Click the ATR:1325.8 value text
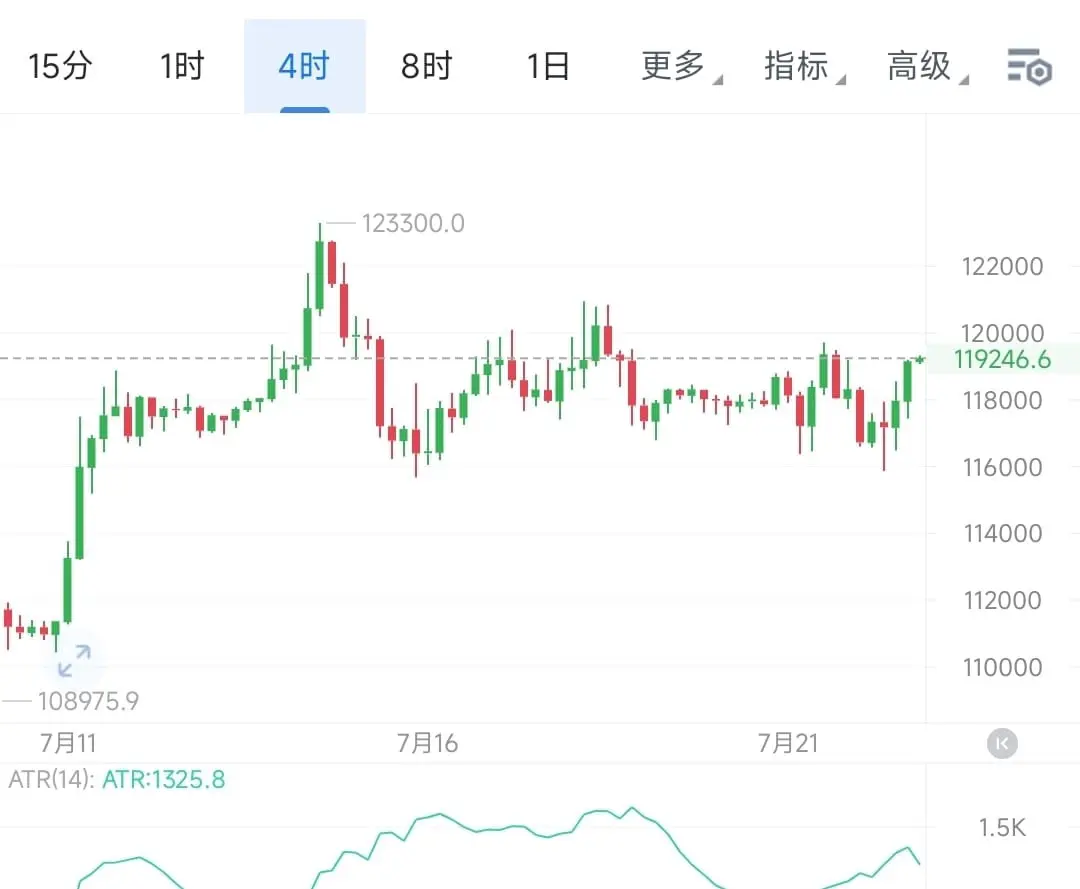This screenshot has height=889, width=1080. pyautogui.click(x=164, y=780)
